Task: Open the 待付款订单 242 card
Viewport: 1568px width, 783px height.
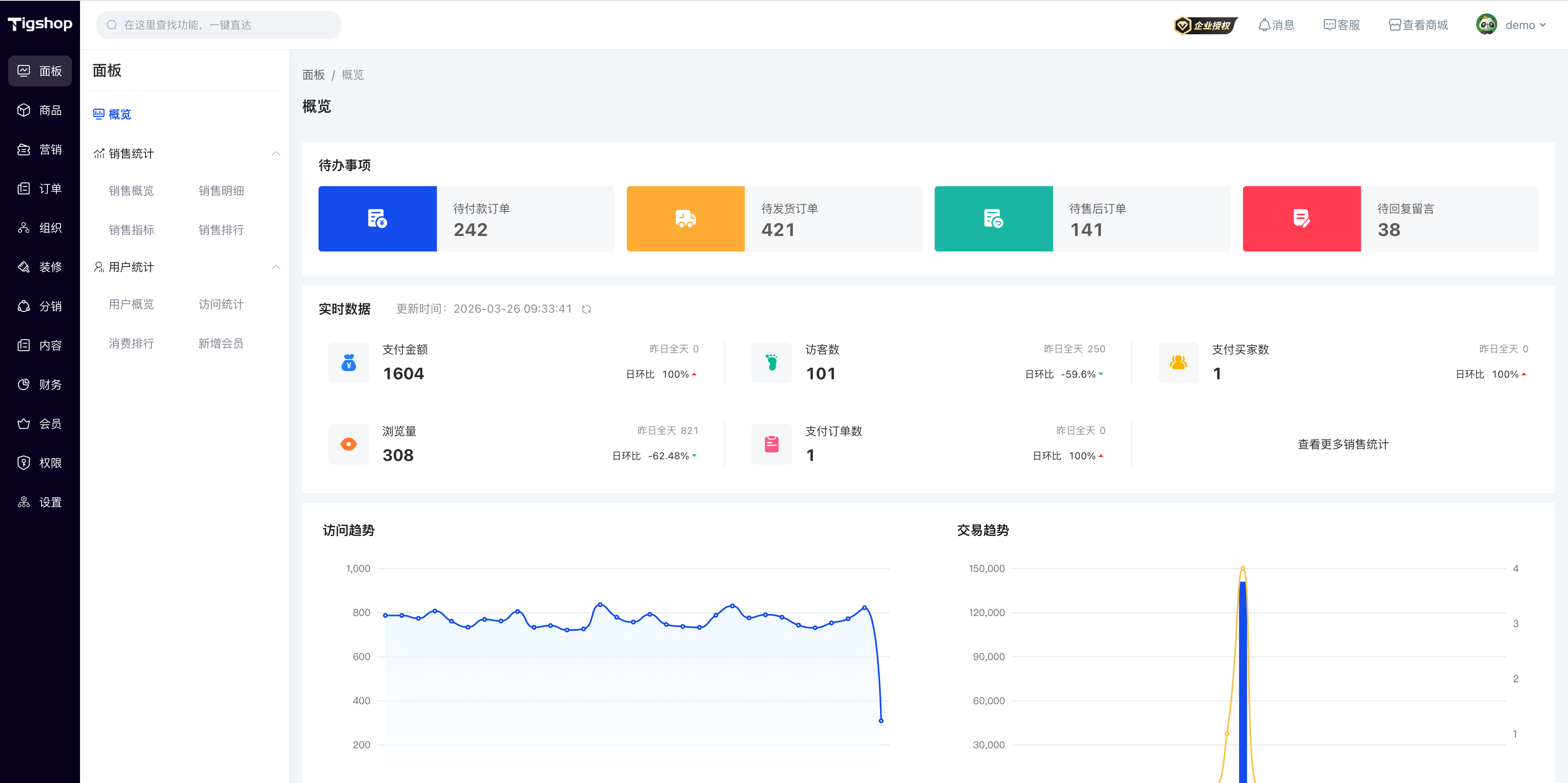Action: (x=466, y=218)
